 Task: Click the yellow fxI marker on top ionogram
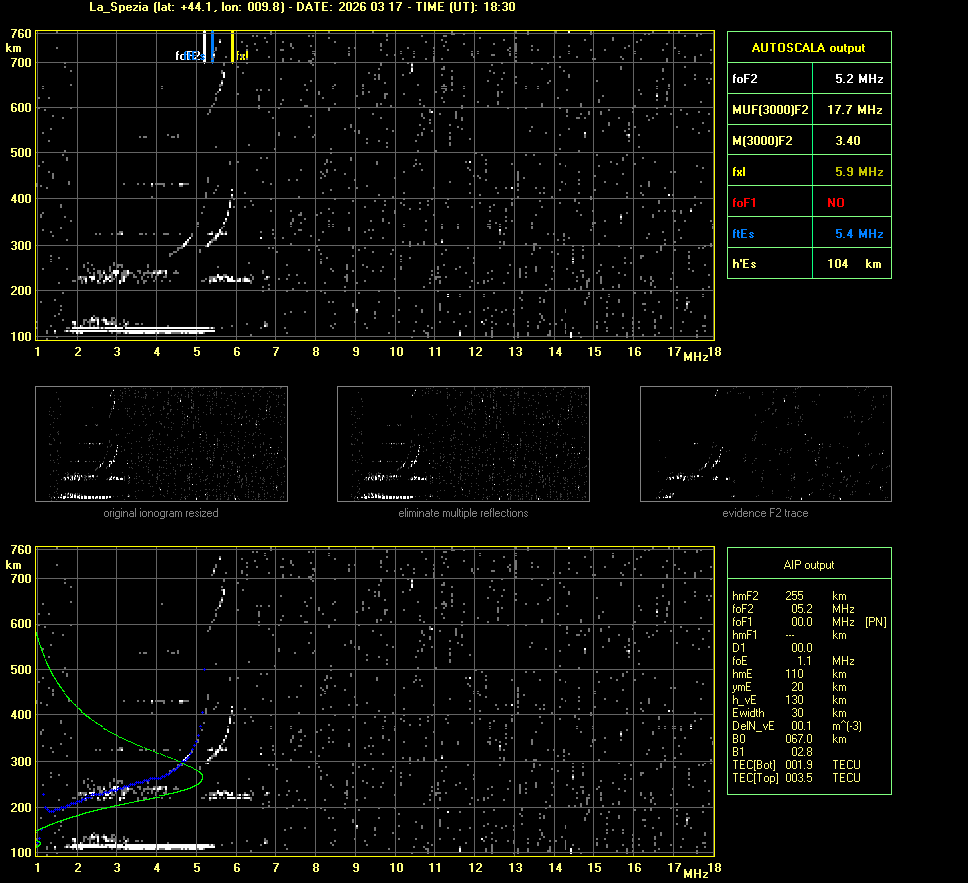pos(233,47)
